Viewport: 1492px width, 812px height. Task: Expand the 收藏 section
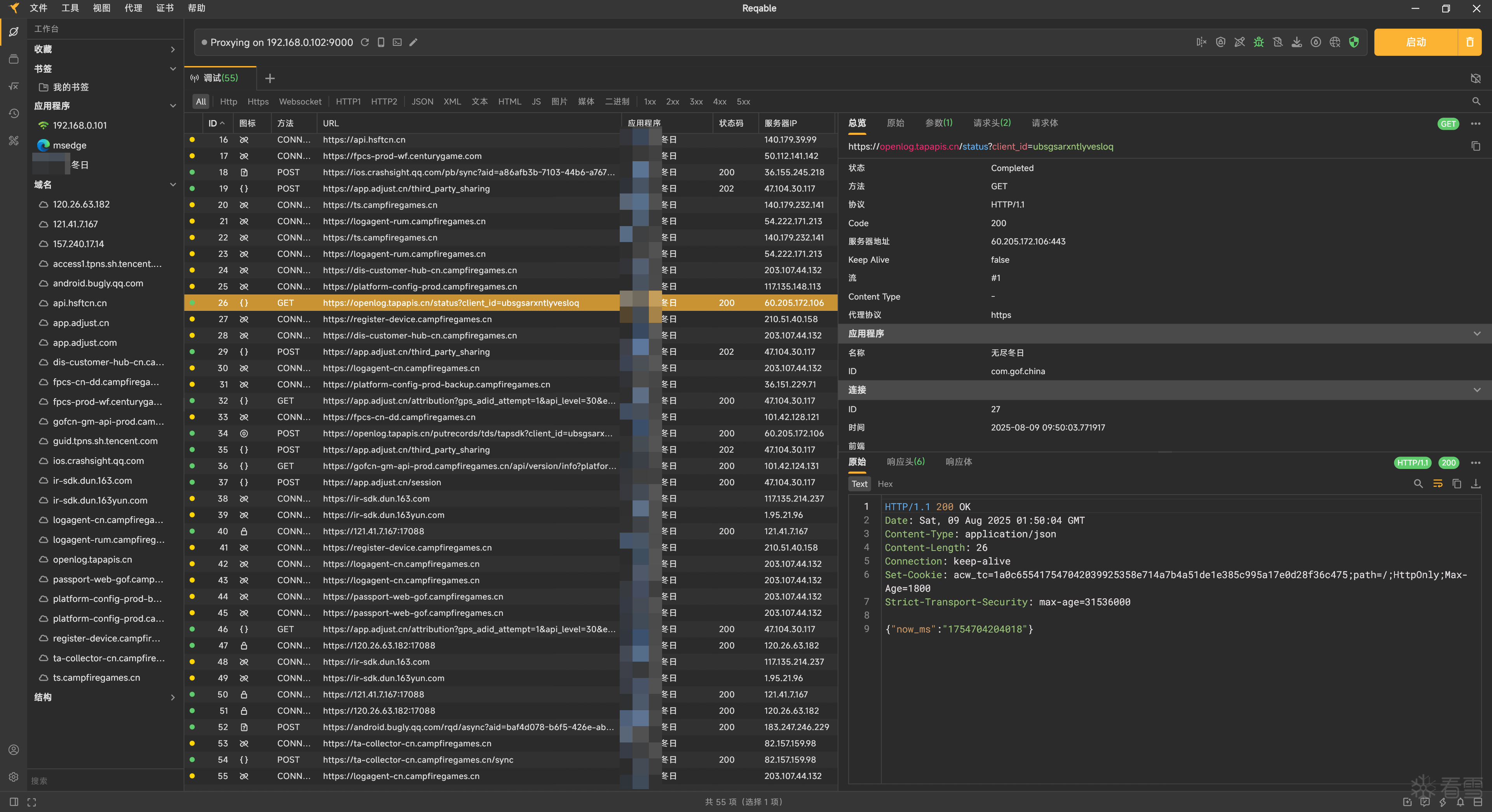pos(173,49)
